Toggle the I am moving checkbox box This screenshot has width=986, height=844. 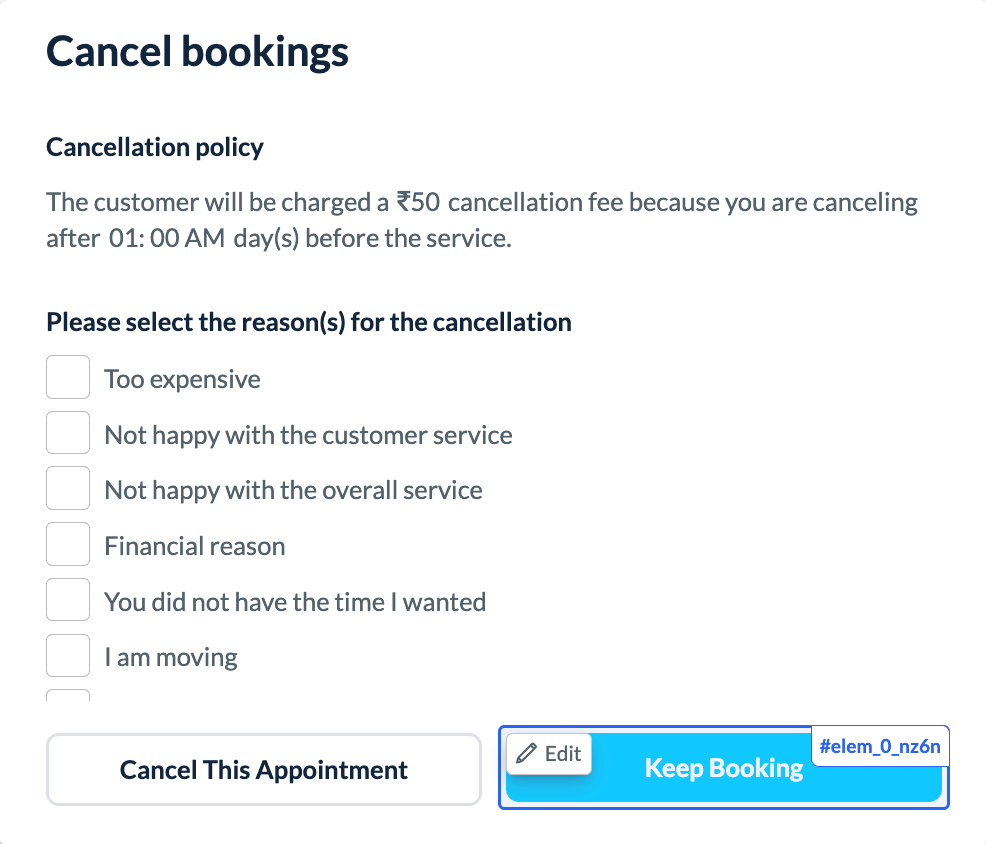point(68,656)
